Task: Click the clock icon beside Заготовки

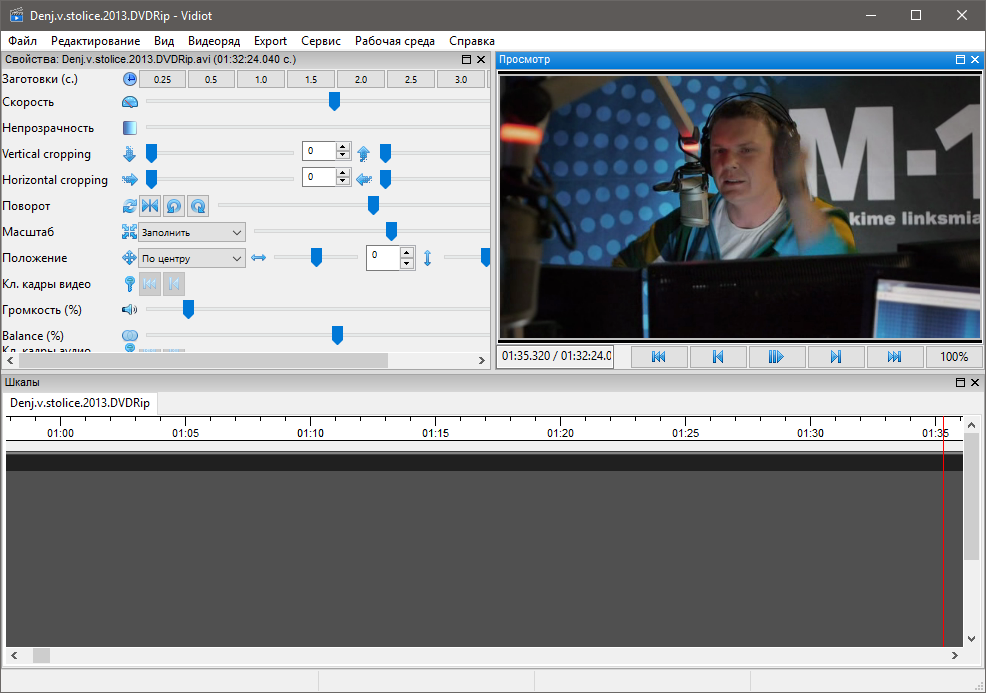Action: point(130,79)
